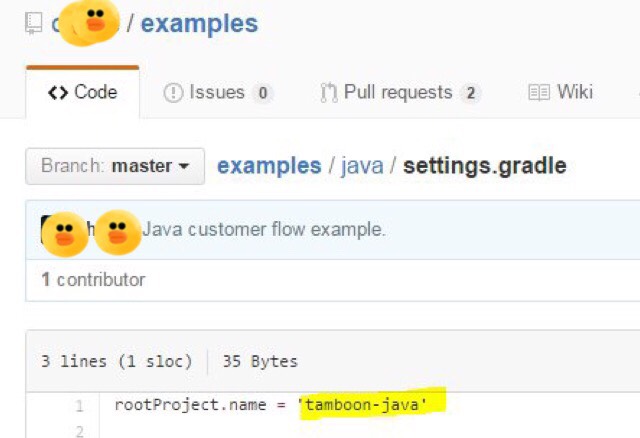The height and width of the screenshot is (438, 640).
Task: Click the Code angle-brackets icon
Action: pyautogui.click(x=58, y=93)
